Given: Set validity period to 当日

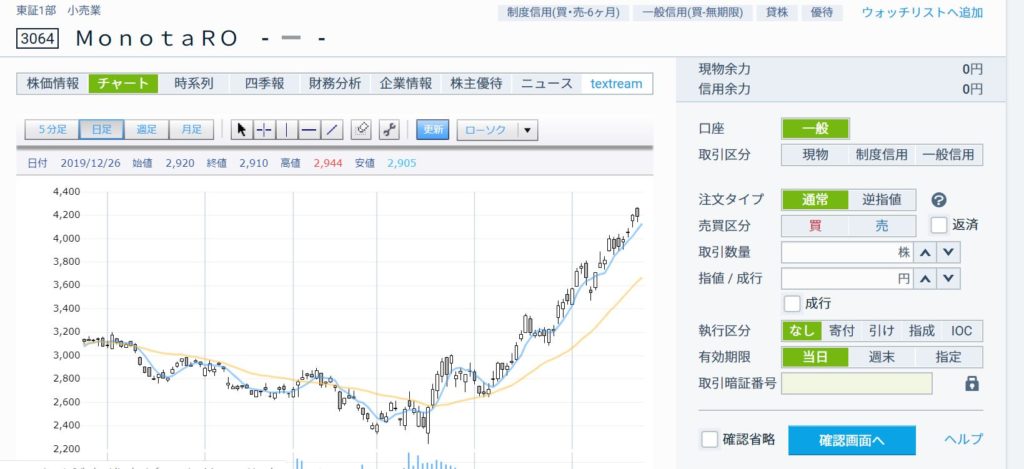Looking at the screenshot, I should (x=815, y=357).
